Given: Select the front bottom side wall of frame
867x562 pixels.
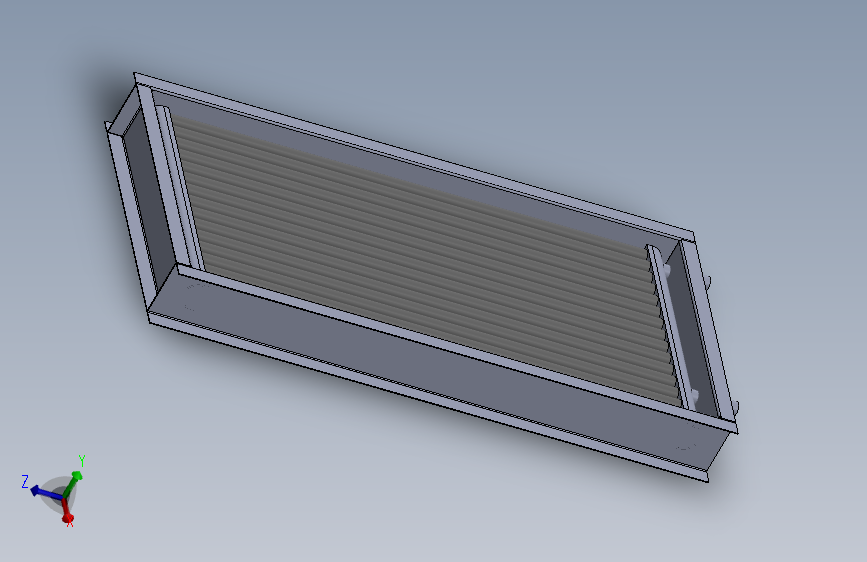Looking at the screenshot, I should pos(437,369).
